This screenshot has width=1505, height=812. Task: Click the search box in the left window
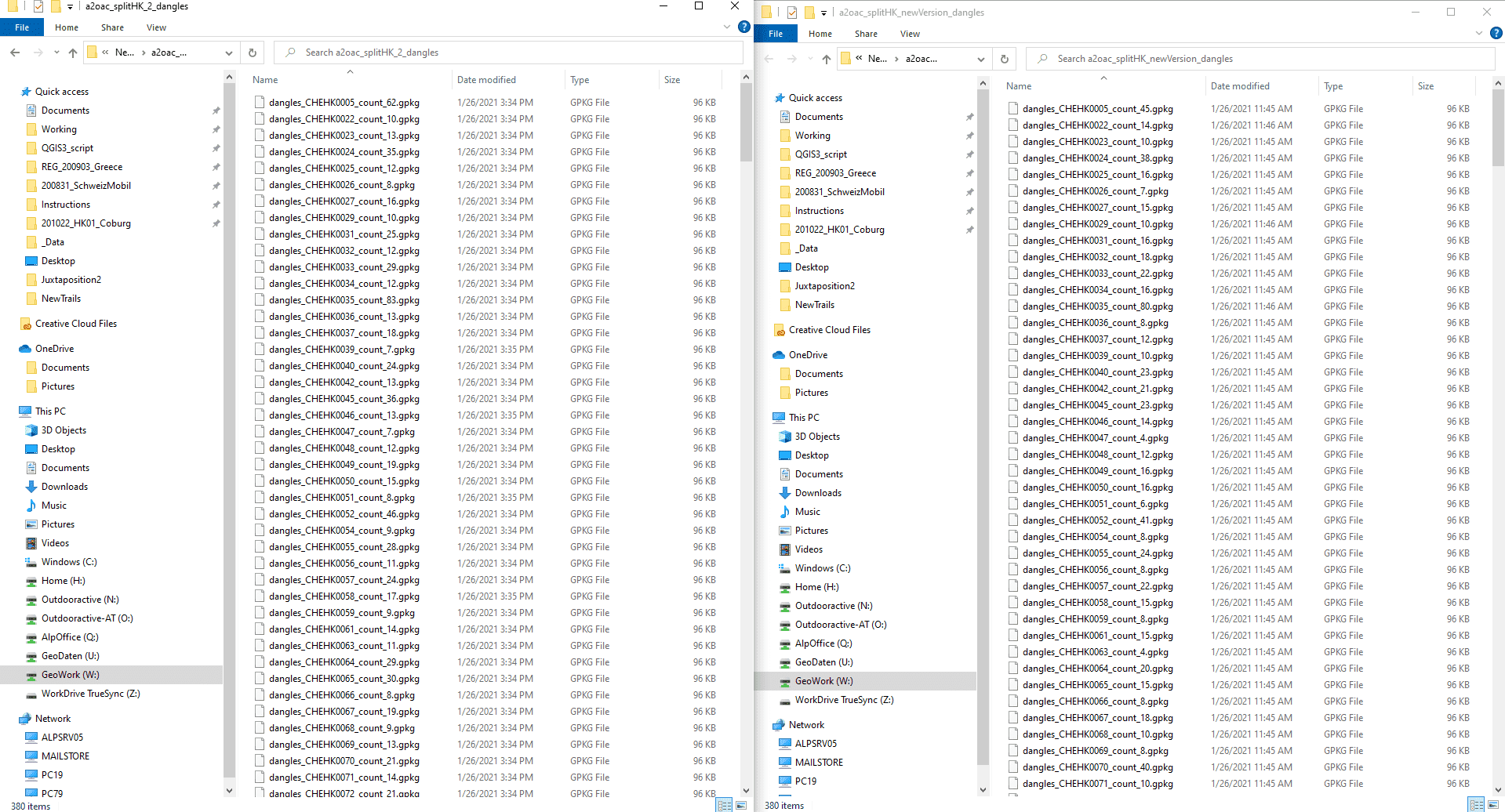(x=508, y=53)
